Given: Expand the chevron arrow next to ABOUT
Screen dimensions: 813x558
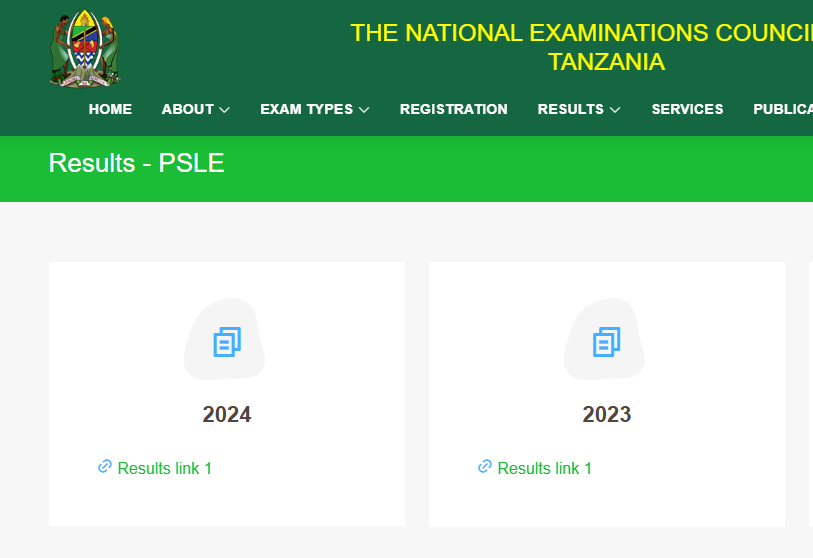Looking at the screenshot, I should point(225,110).
